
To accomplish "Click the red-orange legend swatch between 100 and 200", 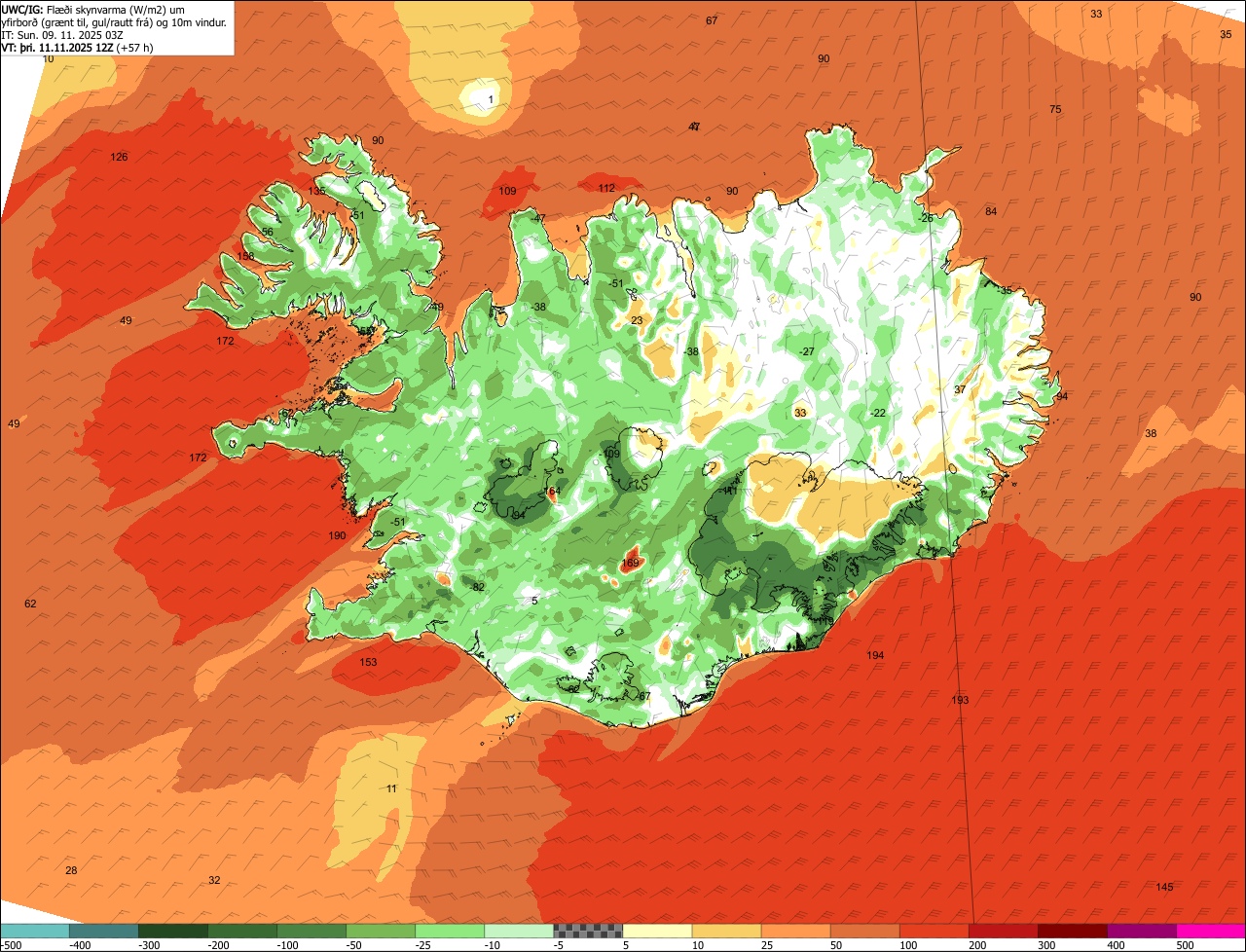I will 934,931.
